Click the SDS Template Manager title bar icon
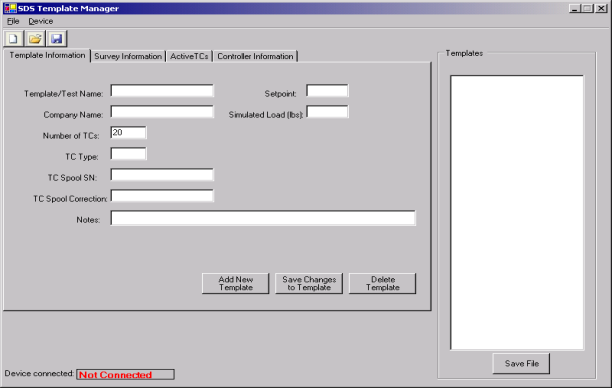Viewport: 612px width, 388px height. coord(10,8)
